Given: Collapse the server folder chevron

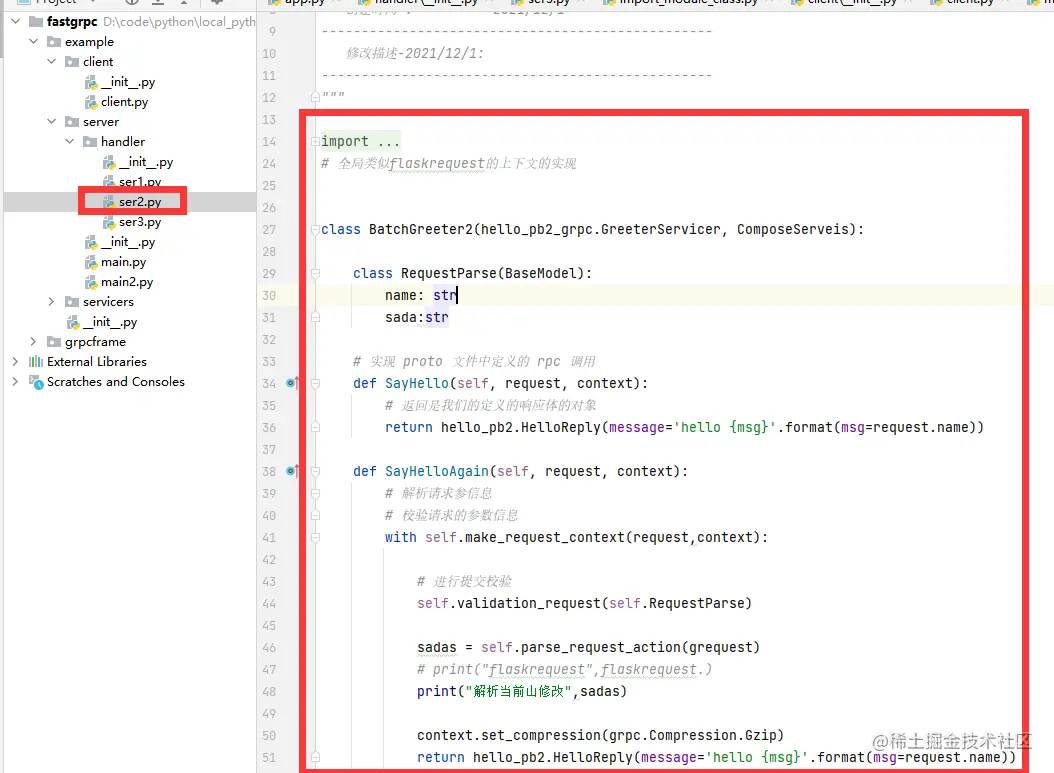Looking at the screenshot, I should (52, 122).
